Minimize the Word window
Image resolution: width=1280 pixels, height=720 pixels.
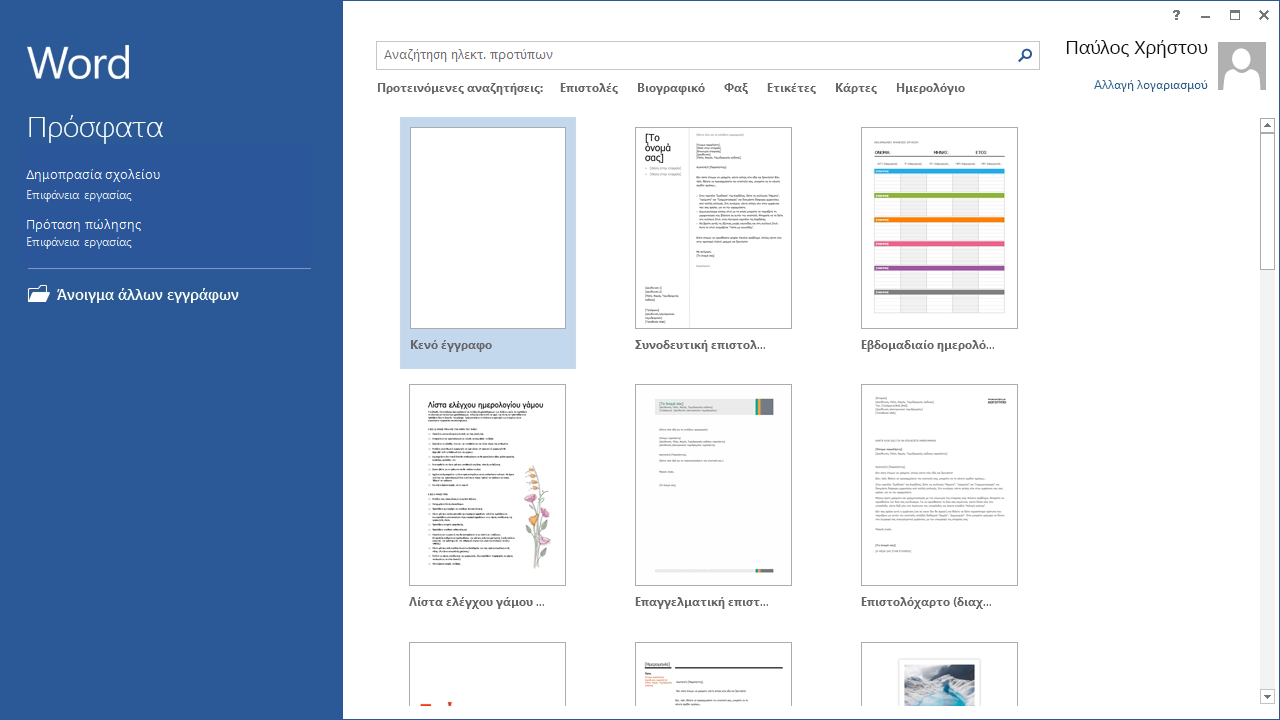pyautogui.click(x=1206, y=15)
